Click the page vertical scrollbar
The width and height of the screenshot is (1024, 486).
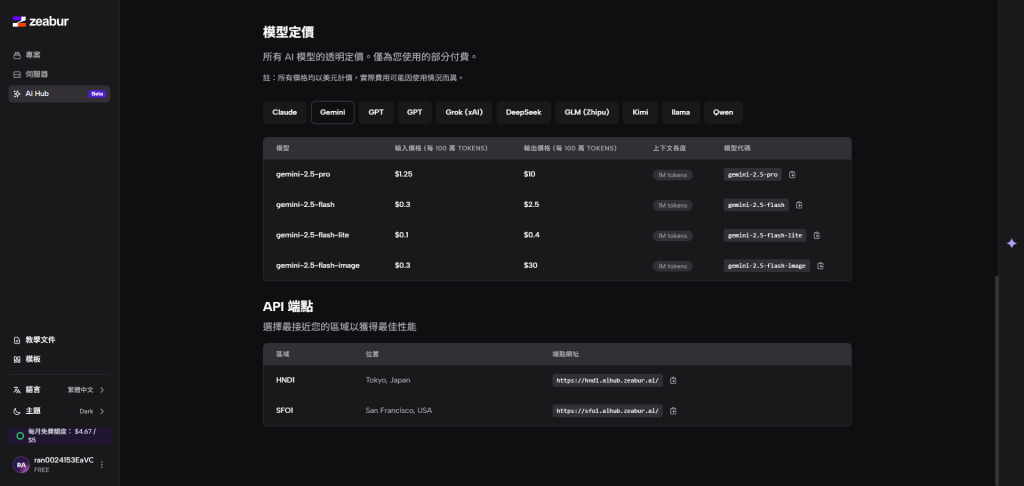point(997,378)
